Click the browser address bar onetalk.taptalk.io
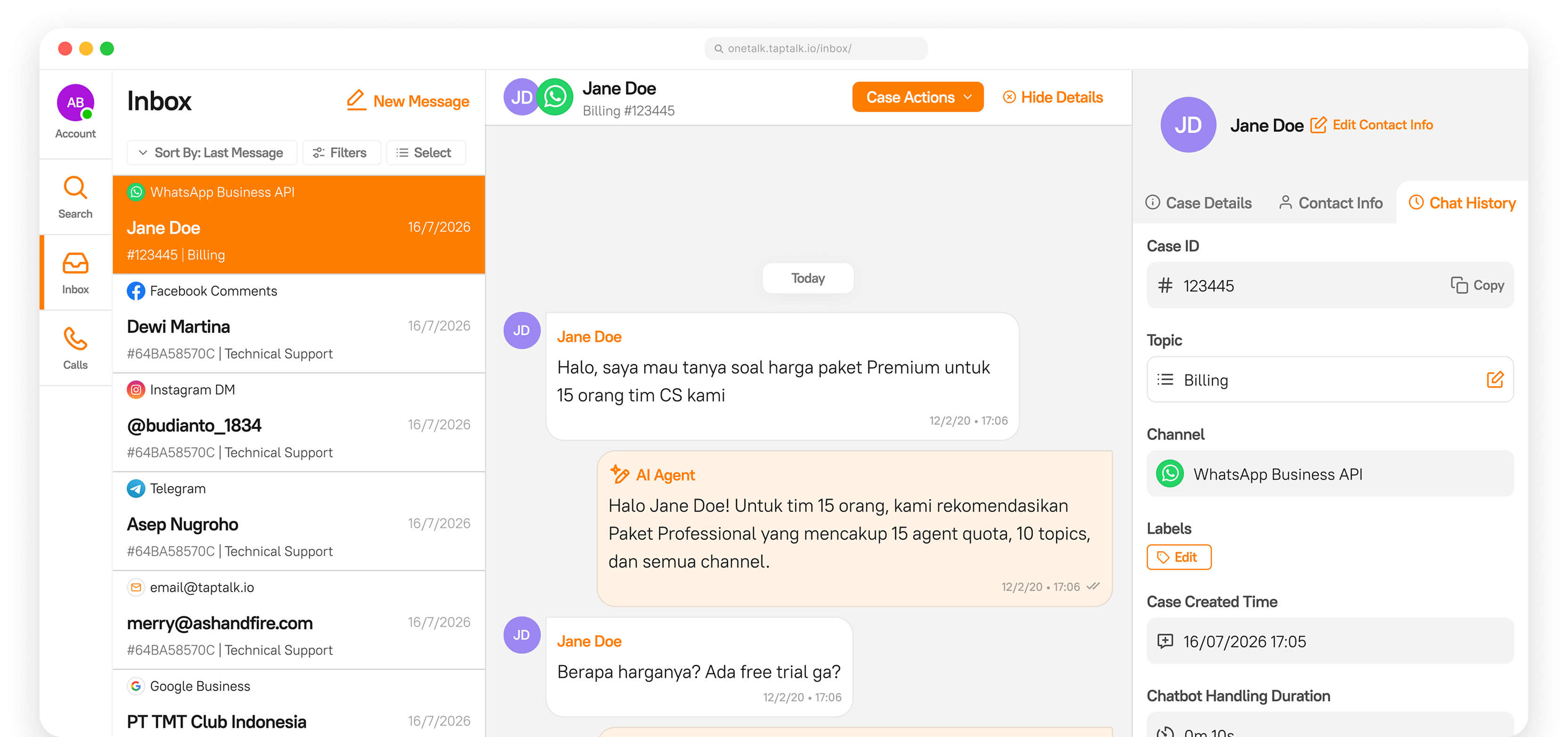The image size is (1568, 737). click(816, 48)
